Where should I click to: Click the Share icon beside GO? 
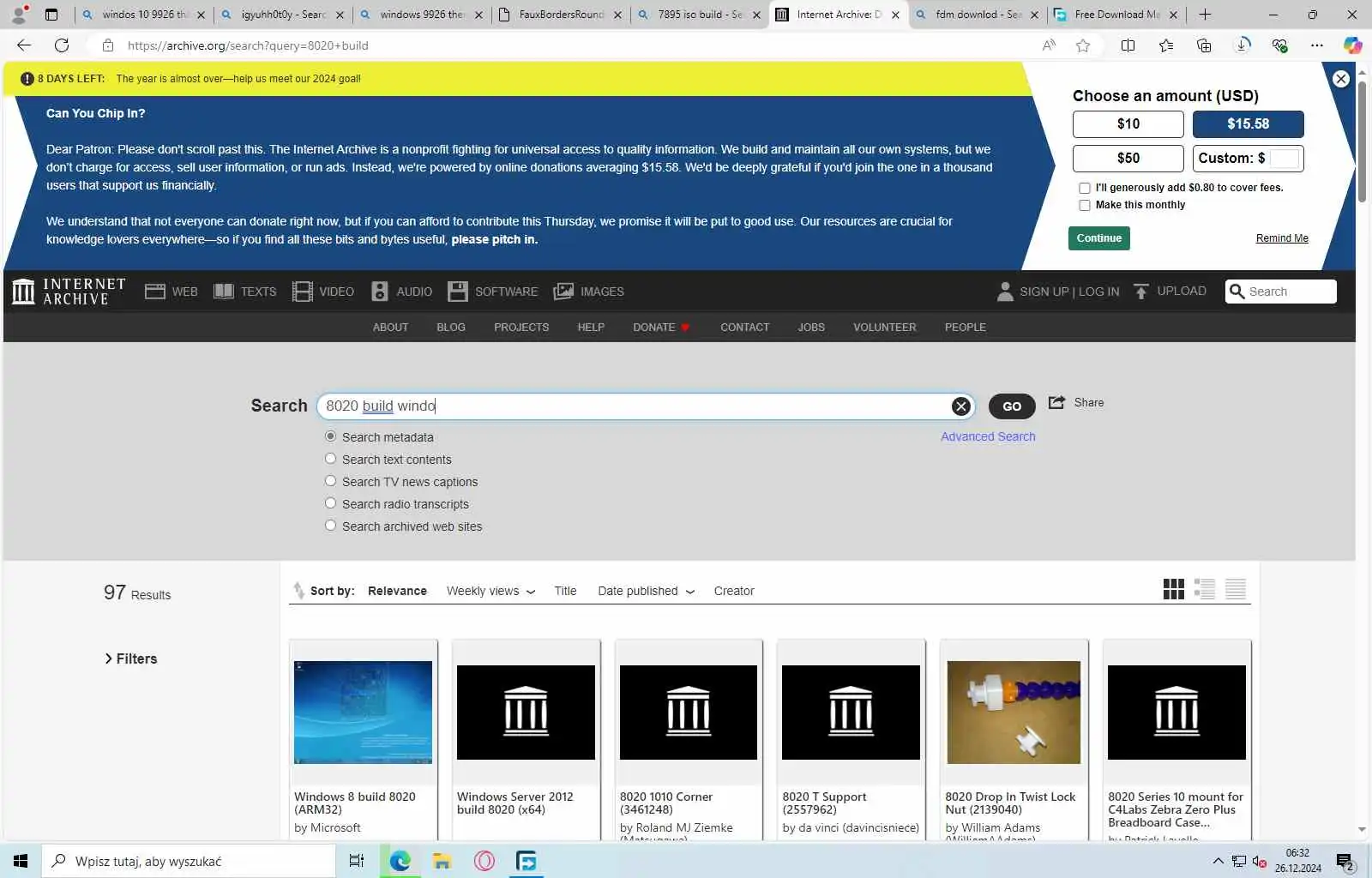pos(1056,402)
